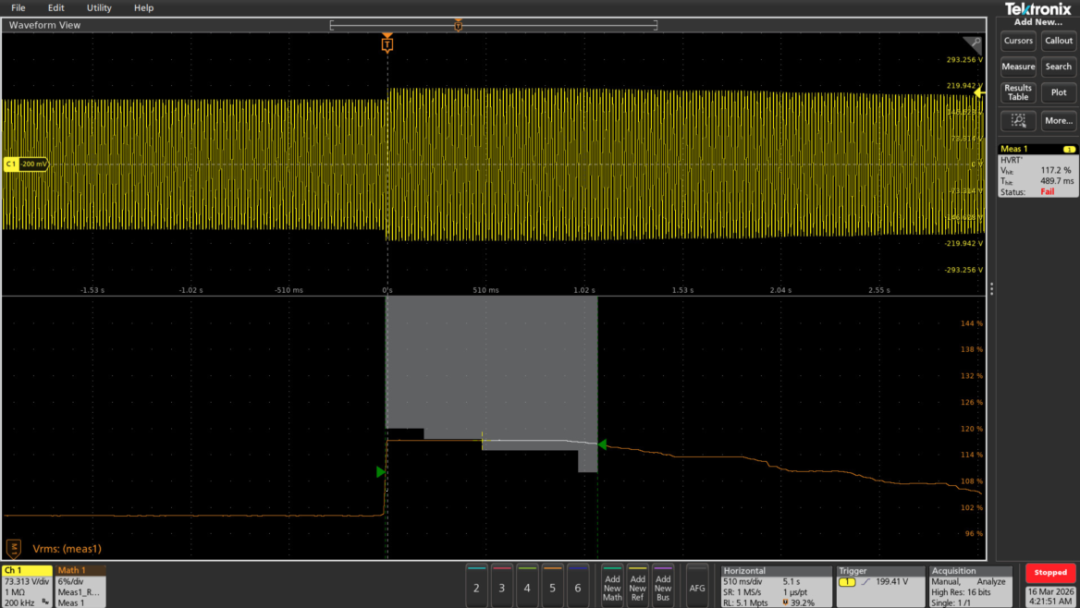Click the yellow source badge in Trigger panel
Image resolution: width=1080 pixels, height=608 pixels.
pyautogui.click(x=847, y=583)
